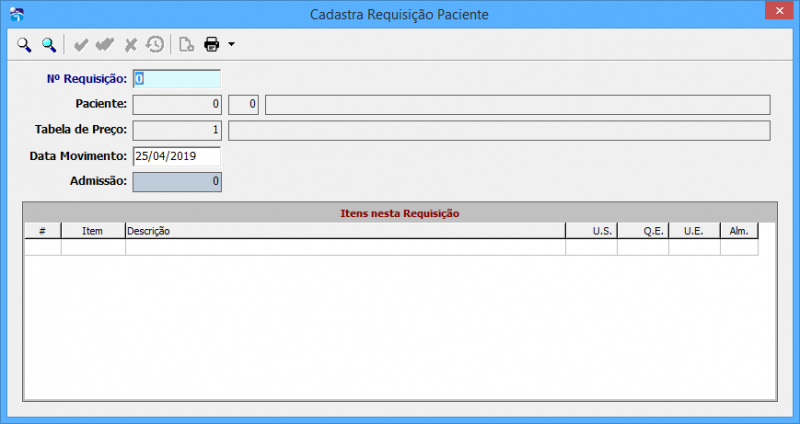The height and width of the screenshot is (424, 800).
Task: Click the single checkmark confirm icon
Action: click(x=81, y=45)
